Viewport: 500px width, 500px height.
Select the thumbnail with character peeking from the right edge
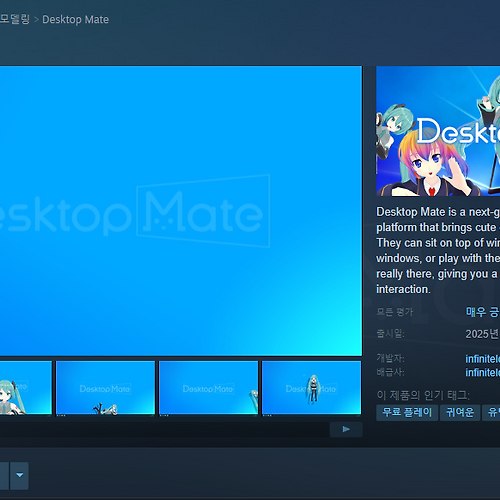click(208, 388)
